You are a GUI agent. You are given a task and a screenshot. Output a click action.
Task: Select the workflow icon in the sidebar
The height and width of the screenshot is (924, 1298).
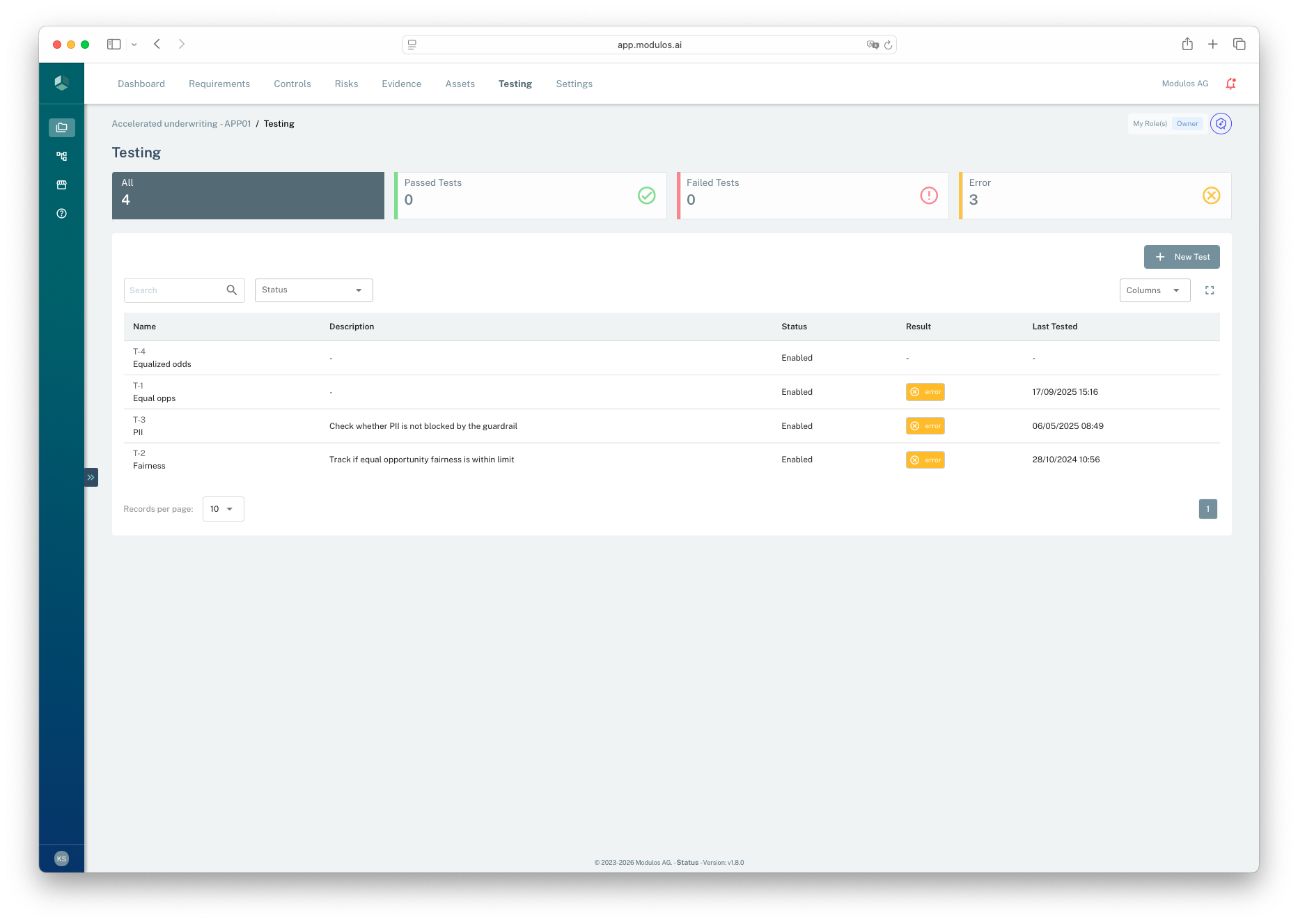click(61, 156)
